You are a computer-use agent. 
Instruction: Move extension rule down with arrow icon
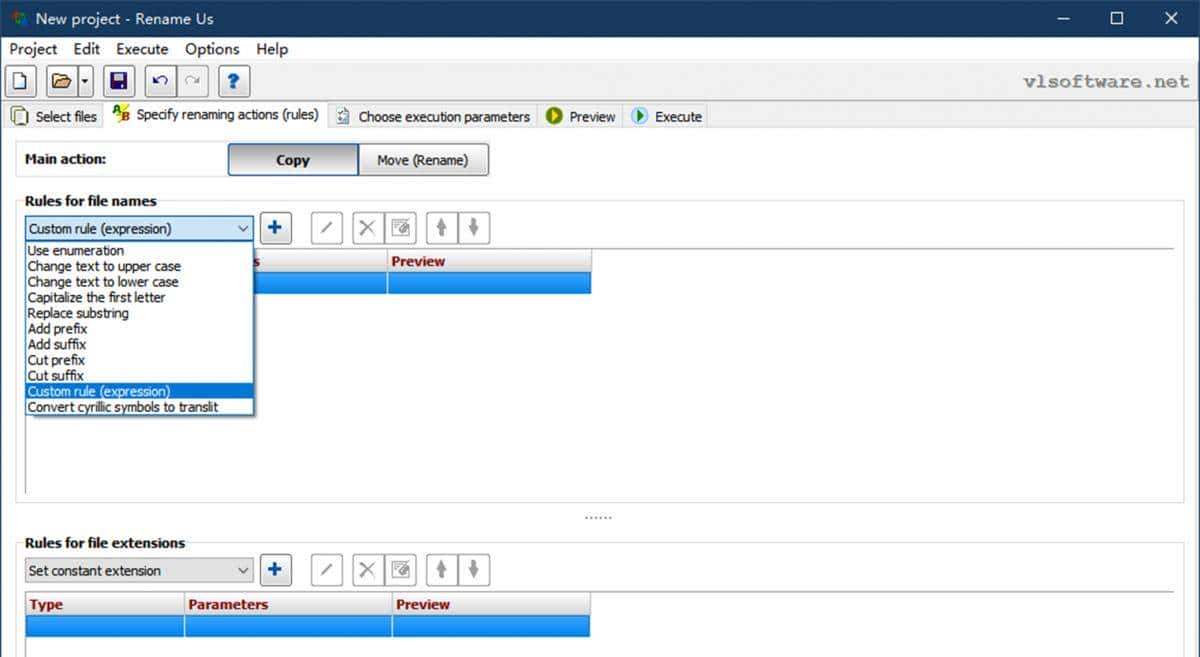coord(473,570)
